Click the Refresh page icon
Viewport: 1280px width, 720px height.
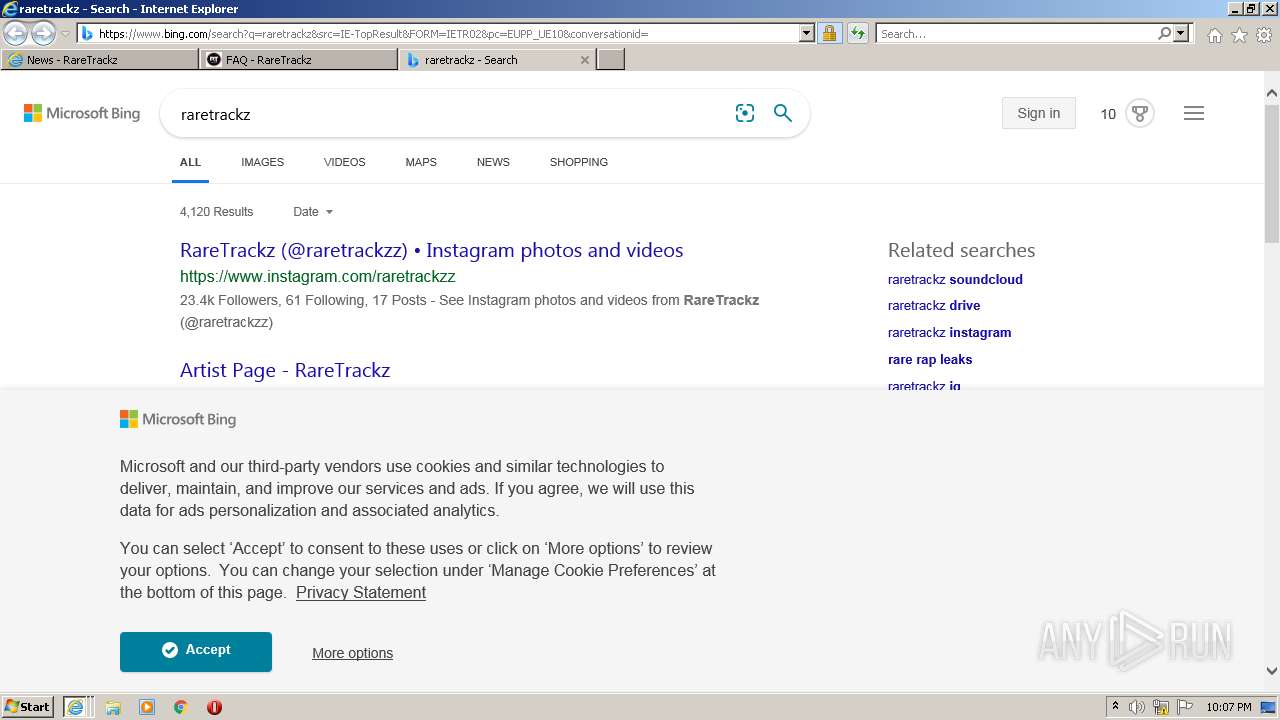pyautogui.click(x=858, y=34)
